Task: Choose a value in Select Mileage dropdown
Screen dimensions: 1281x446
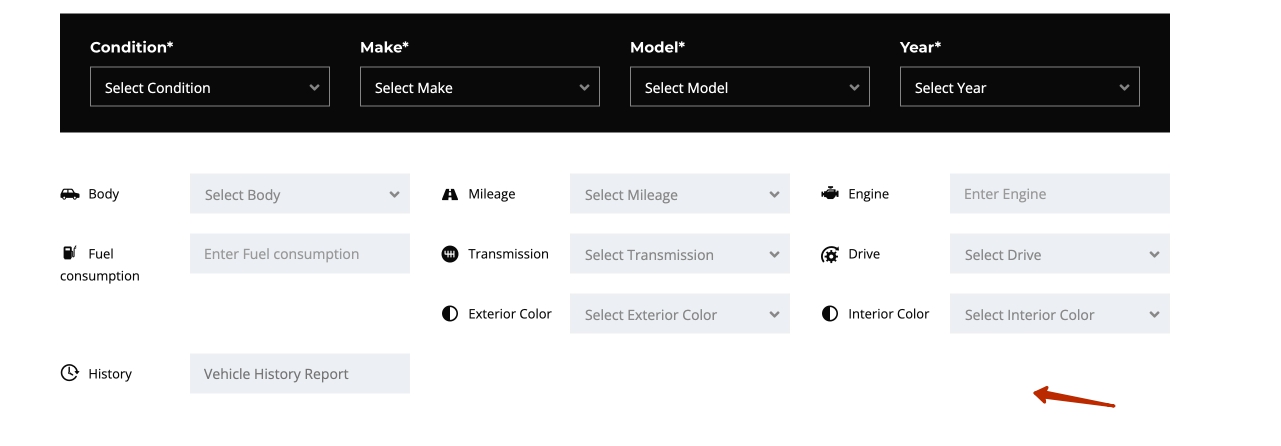Action: point(680,194)
